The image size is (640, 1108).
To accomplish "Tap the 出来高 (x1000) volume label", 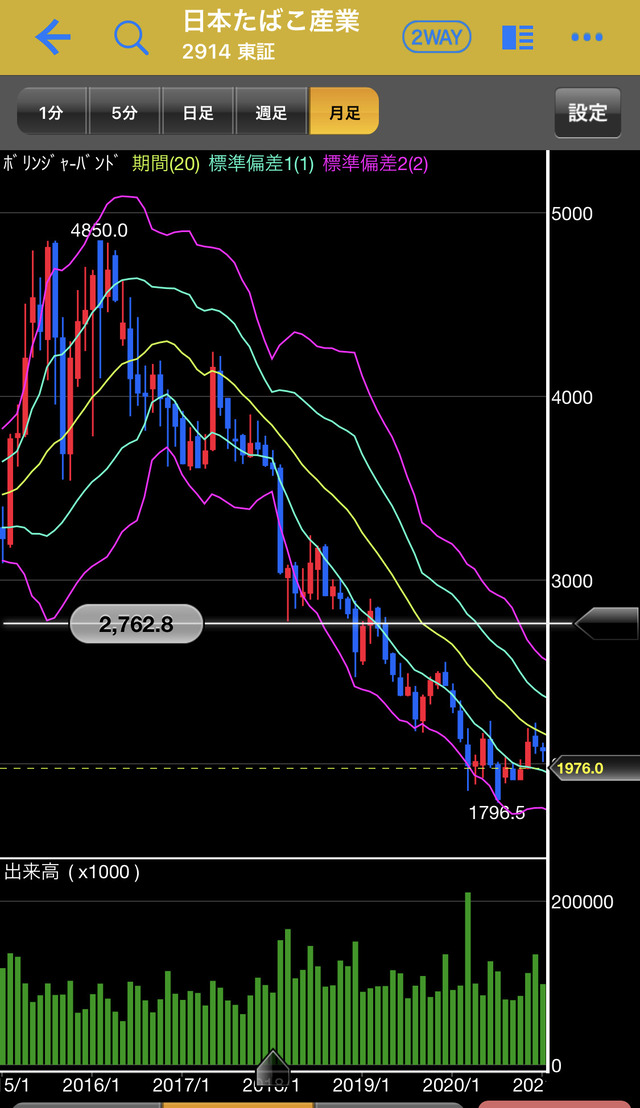I will pyautogui.click(x=72, y=872).
